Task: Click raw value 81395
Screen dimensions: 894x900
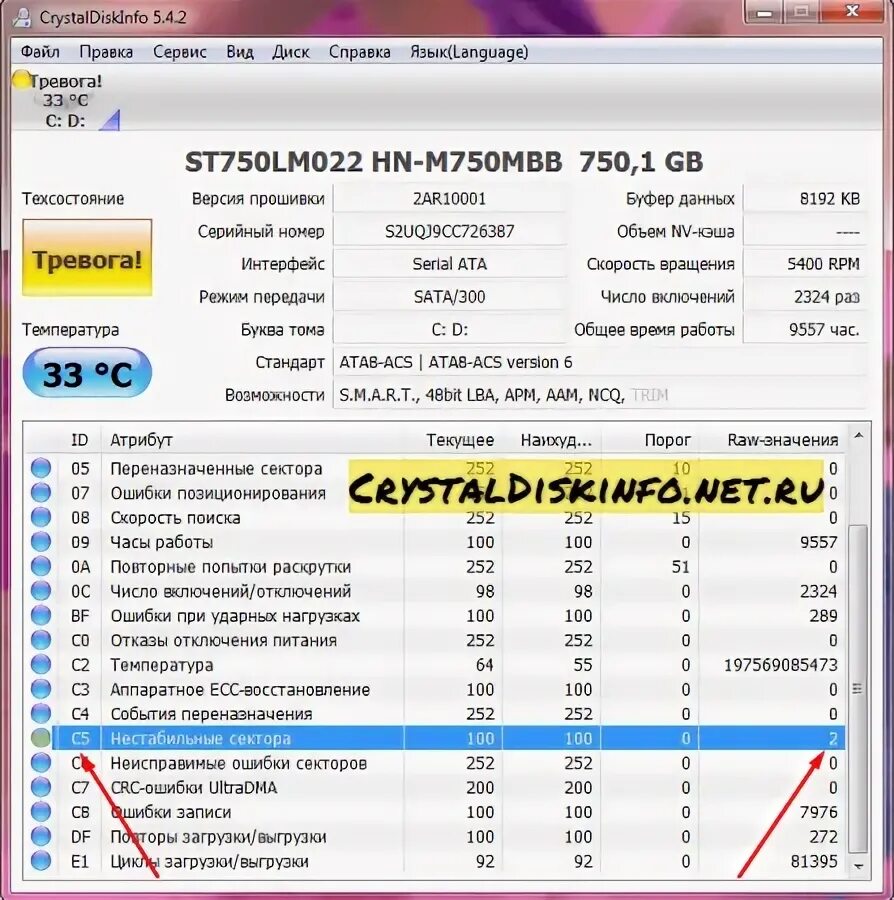Action: pyautogui.click(x=814, y=861)
